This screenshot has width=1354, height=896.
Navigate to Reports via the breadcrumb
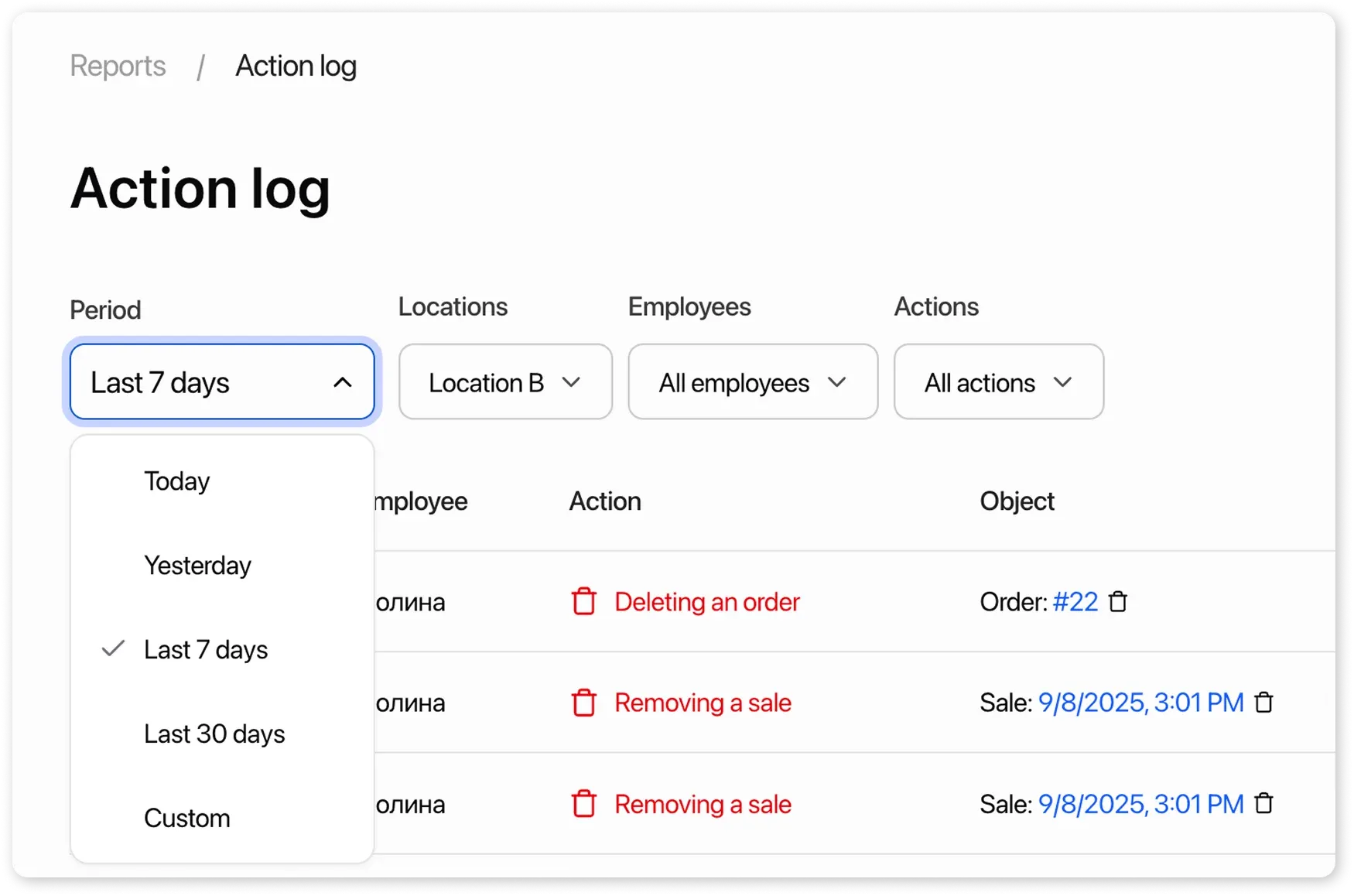(118, 66)
